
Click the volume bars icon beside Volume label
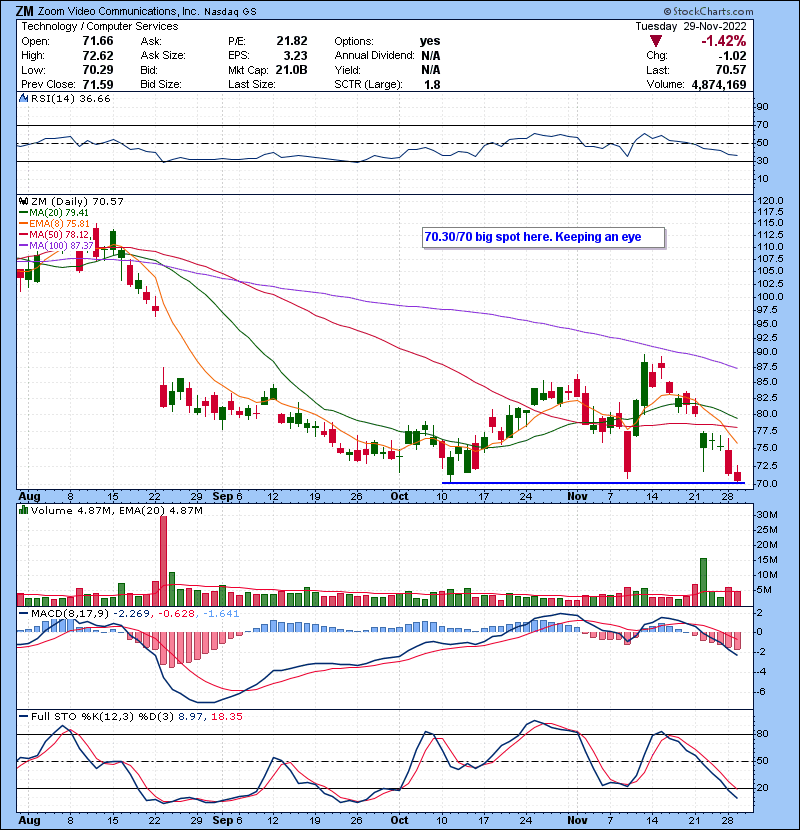point(23,510)
